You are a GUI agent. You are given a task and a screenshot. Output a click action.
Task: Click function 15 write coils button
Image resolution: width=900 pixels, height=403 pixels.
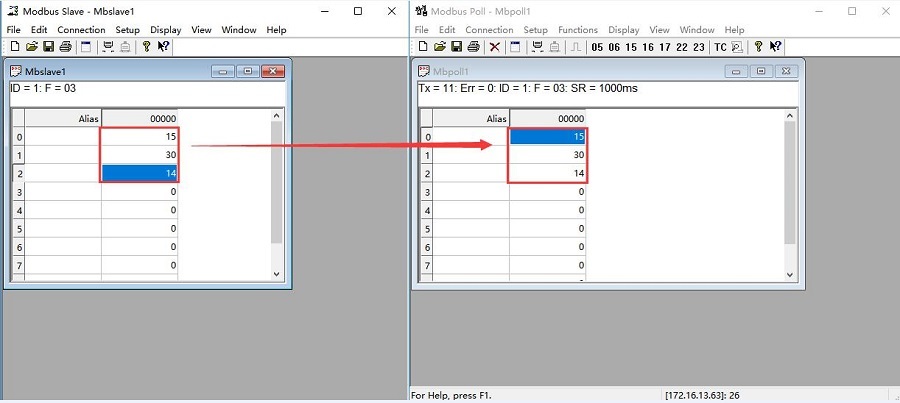click(x=631, y=47)
